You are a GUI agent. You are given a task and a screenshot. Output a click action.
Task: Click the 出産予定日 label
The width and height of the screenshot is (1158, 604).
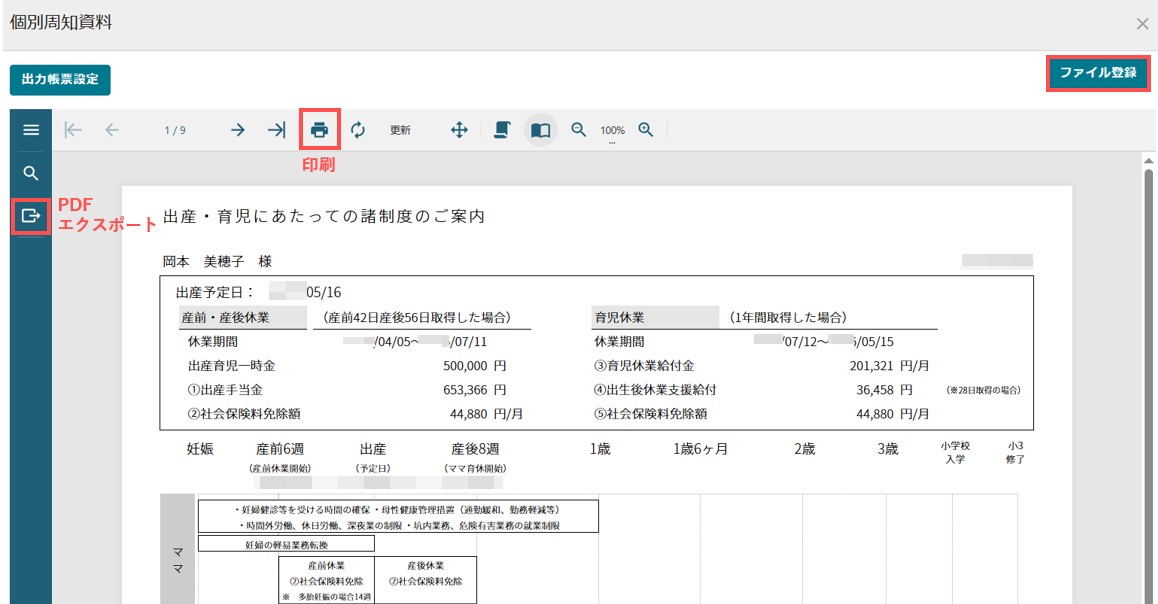click(x=215, y=292)
